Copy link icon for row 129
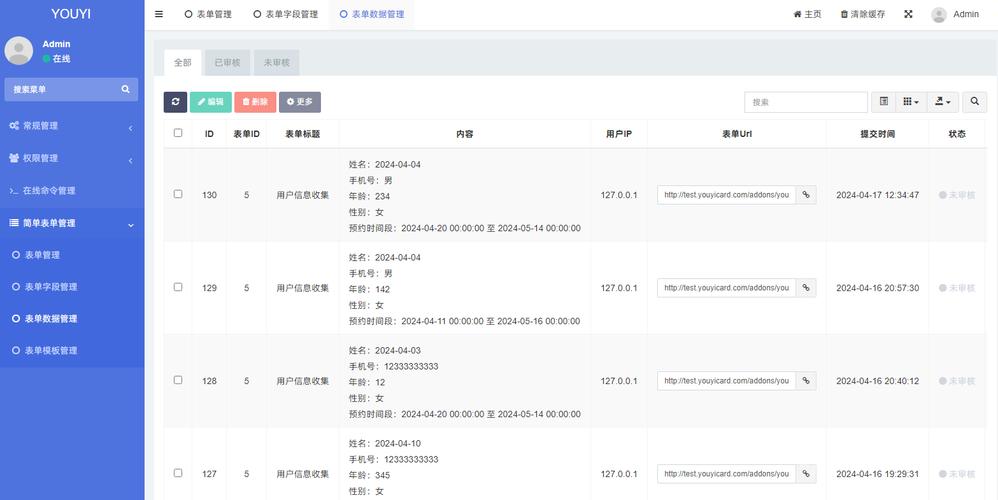The image size is (998, 500). coord(806,288)
